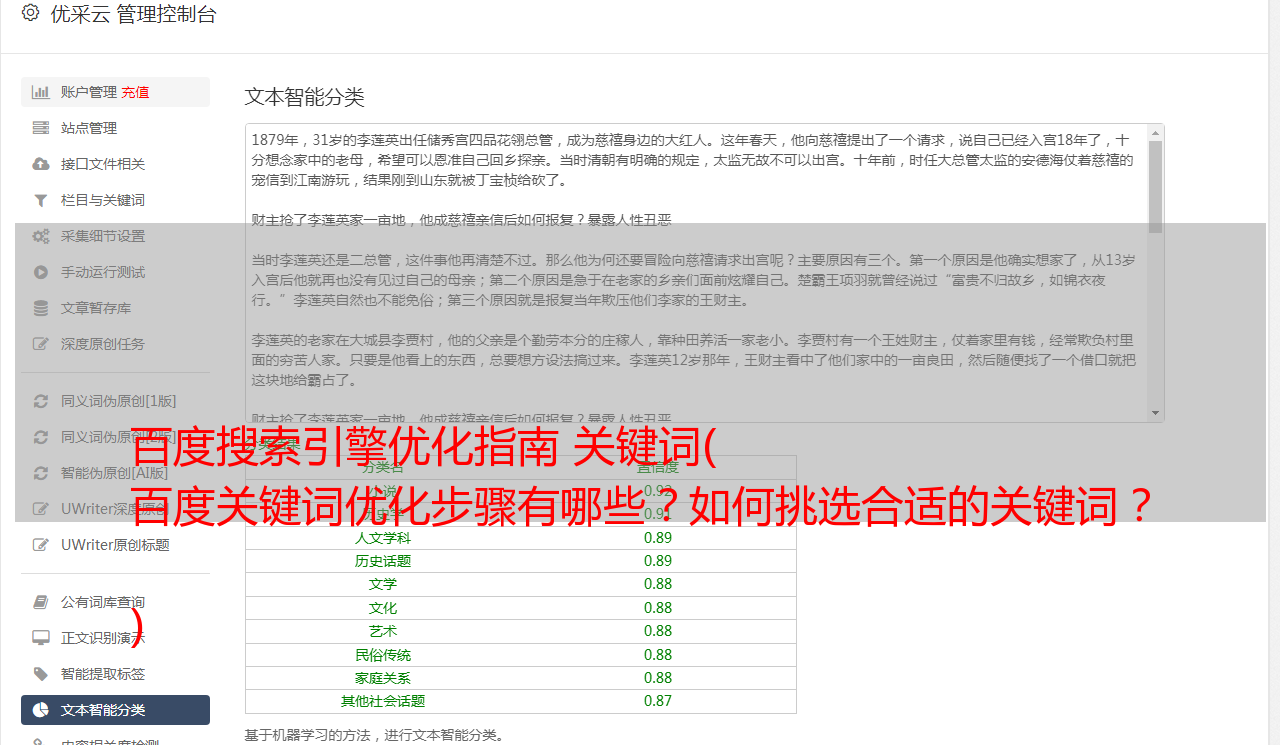Click the play icon next to 手动运行测试
1280x745 pixels.
(x=41, y=272)
